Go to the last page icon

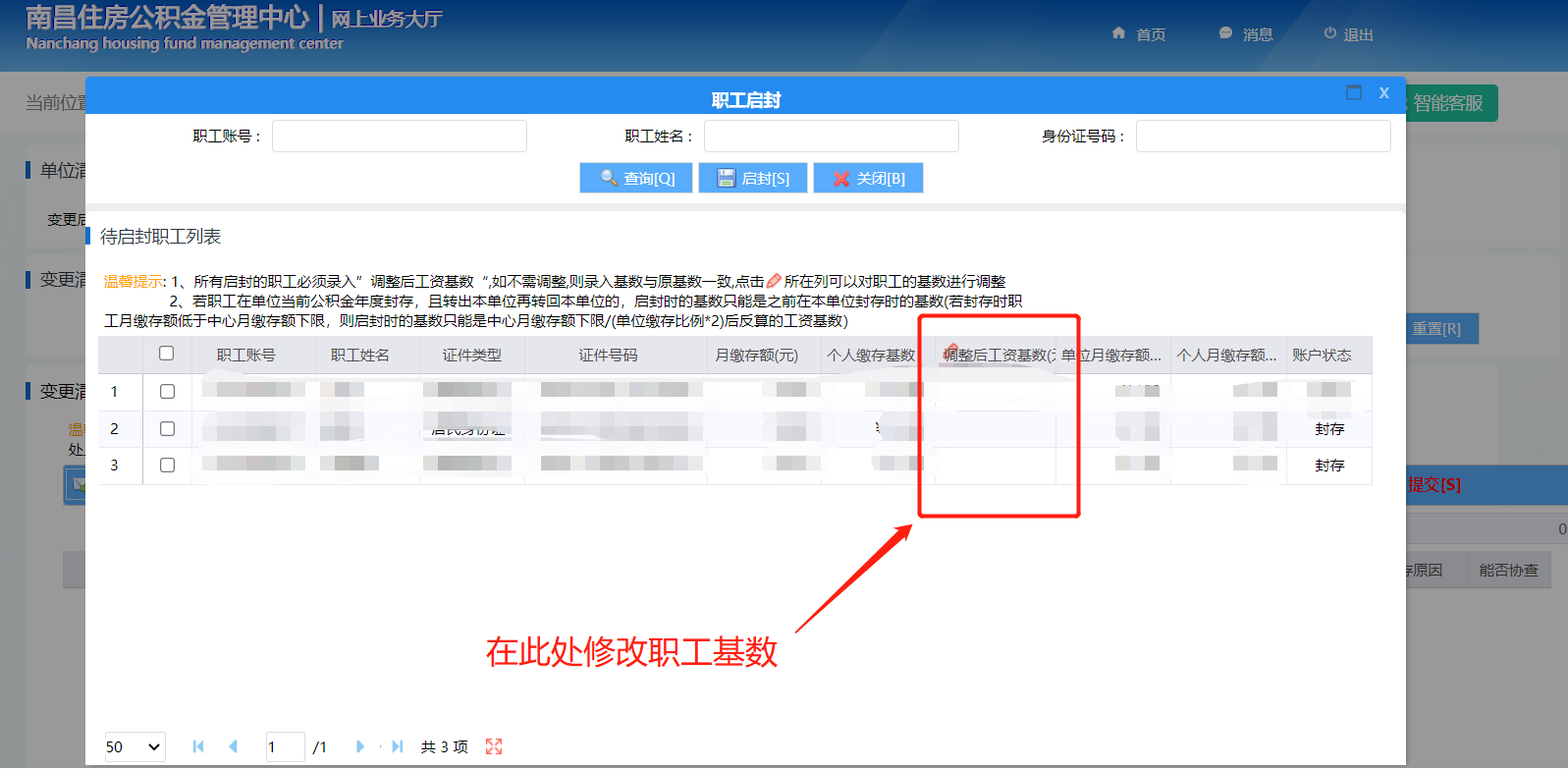tap(397, 746)
